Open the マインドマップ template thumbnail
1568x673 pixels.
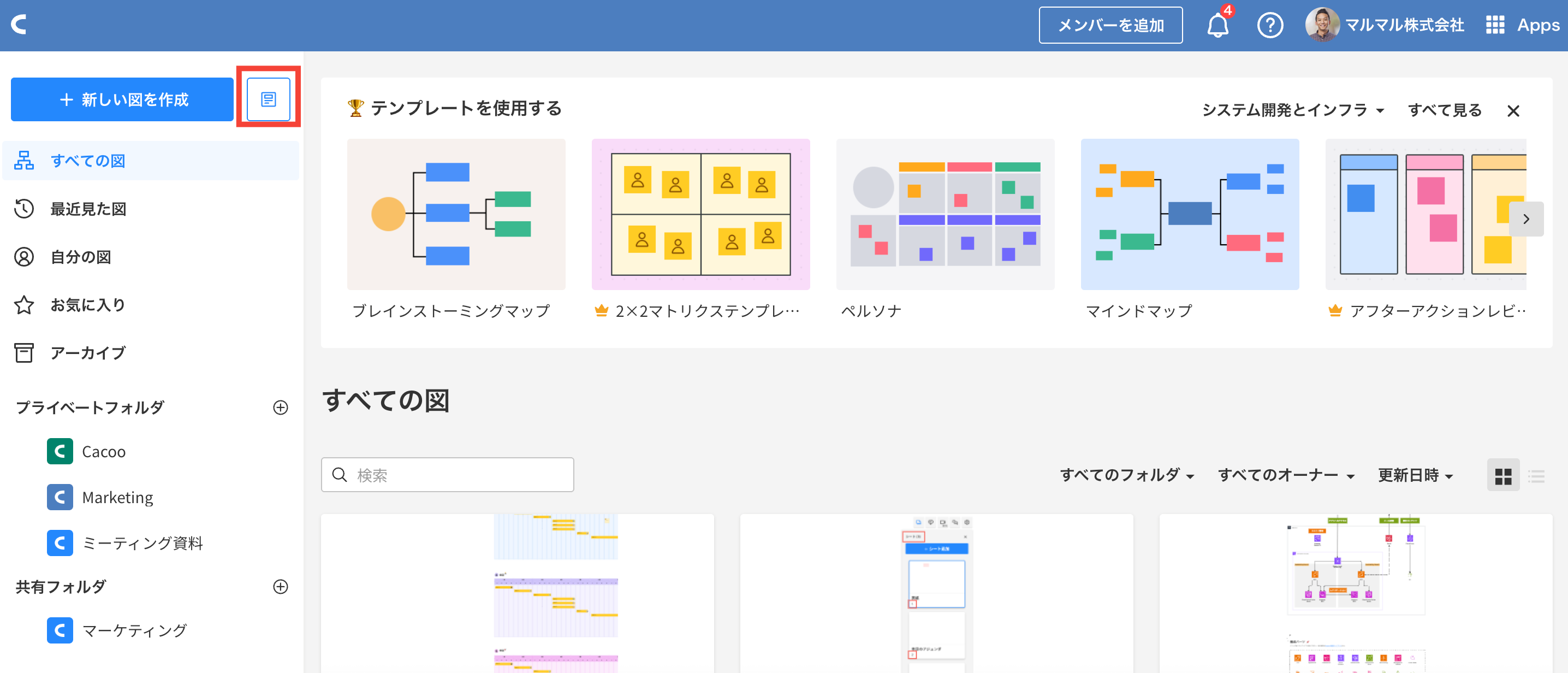tap(1190, 214)
